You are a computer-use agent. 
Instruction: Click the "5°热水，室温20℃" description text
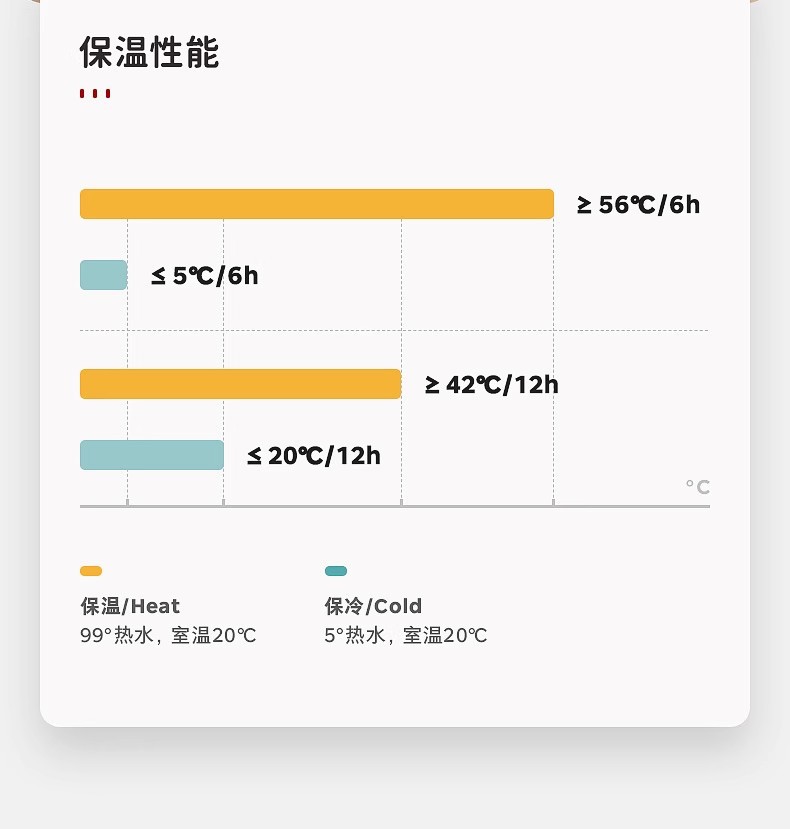(405, 636)
